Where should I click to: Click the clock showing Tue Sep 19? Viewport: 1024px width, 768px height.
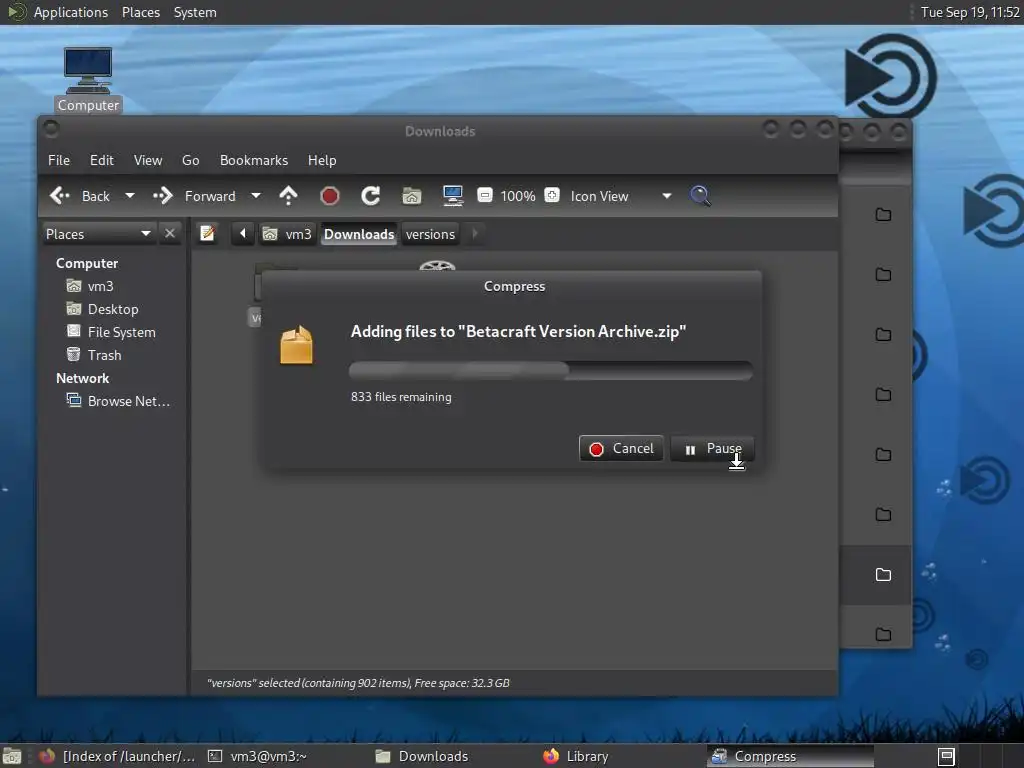(x=970, y=12)
